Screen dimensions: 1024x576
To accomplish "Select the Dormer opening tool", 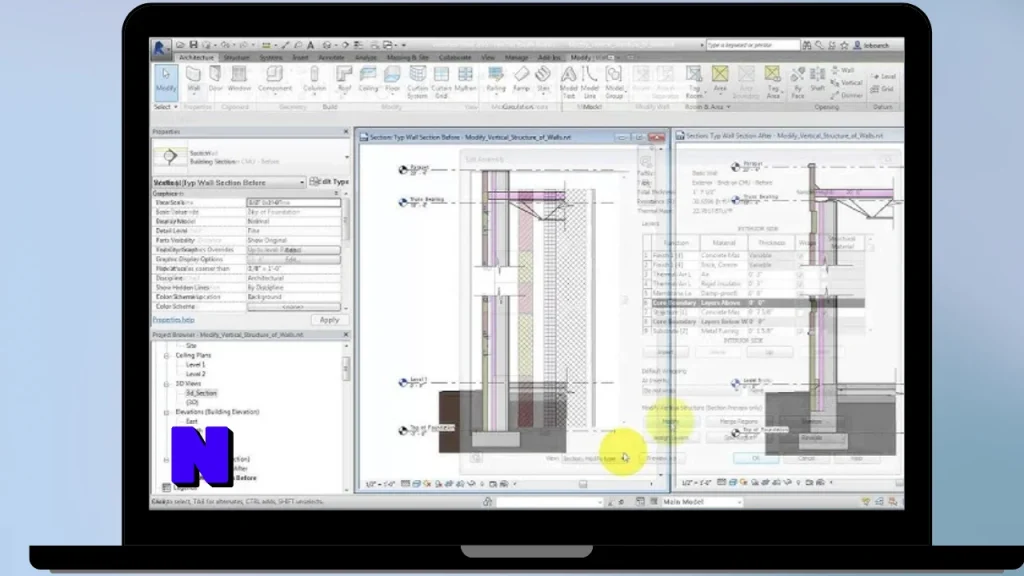I will (846, 95).
